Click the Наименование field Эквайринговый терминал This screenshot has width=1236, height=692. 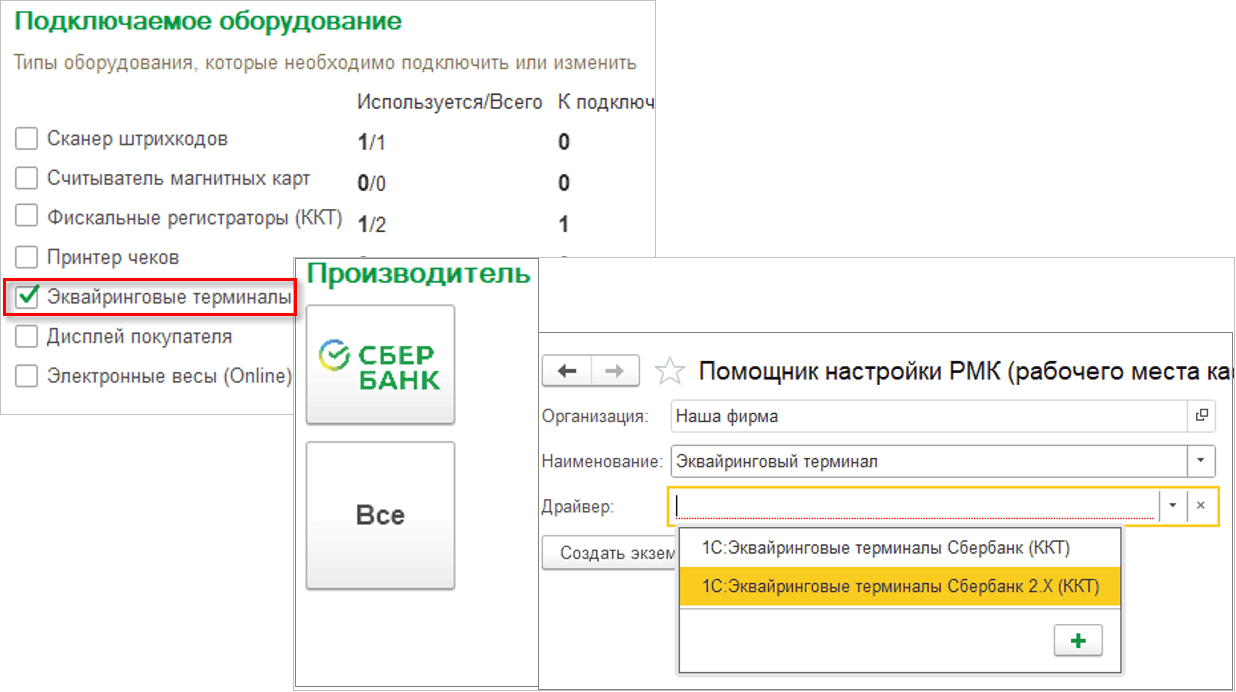(x=929, y=461)
